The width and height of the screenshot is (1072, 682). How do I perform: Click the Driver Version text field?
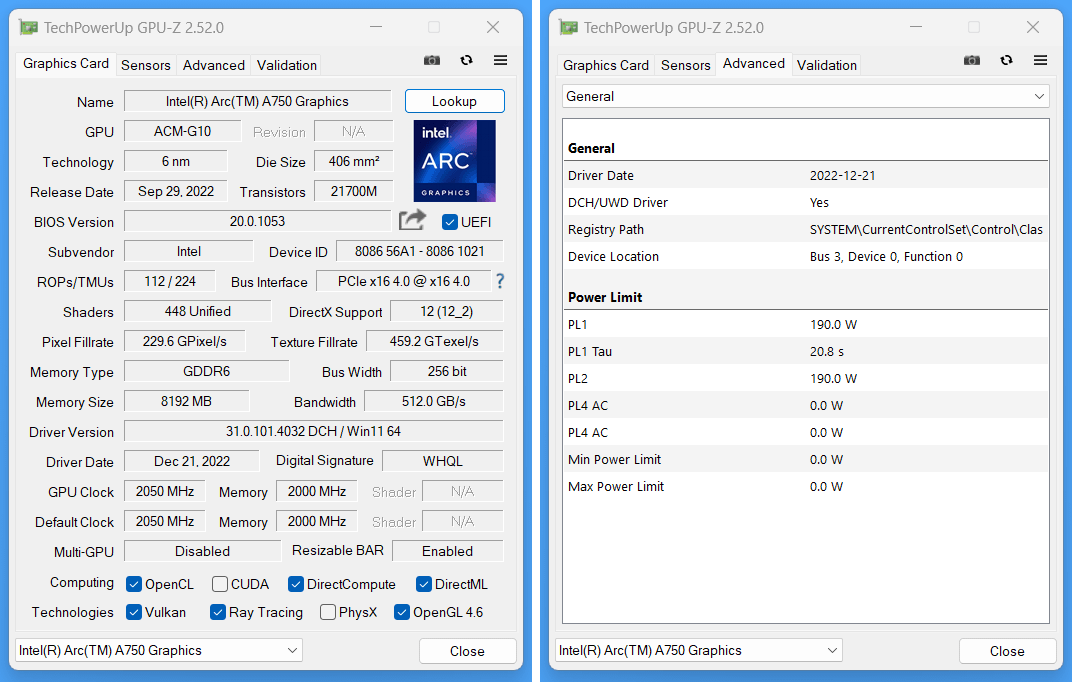[313, 432]
